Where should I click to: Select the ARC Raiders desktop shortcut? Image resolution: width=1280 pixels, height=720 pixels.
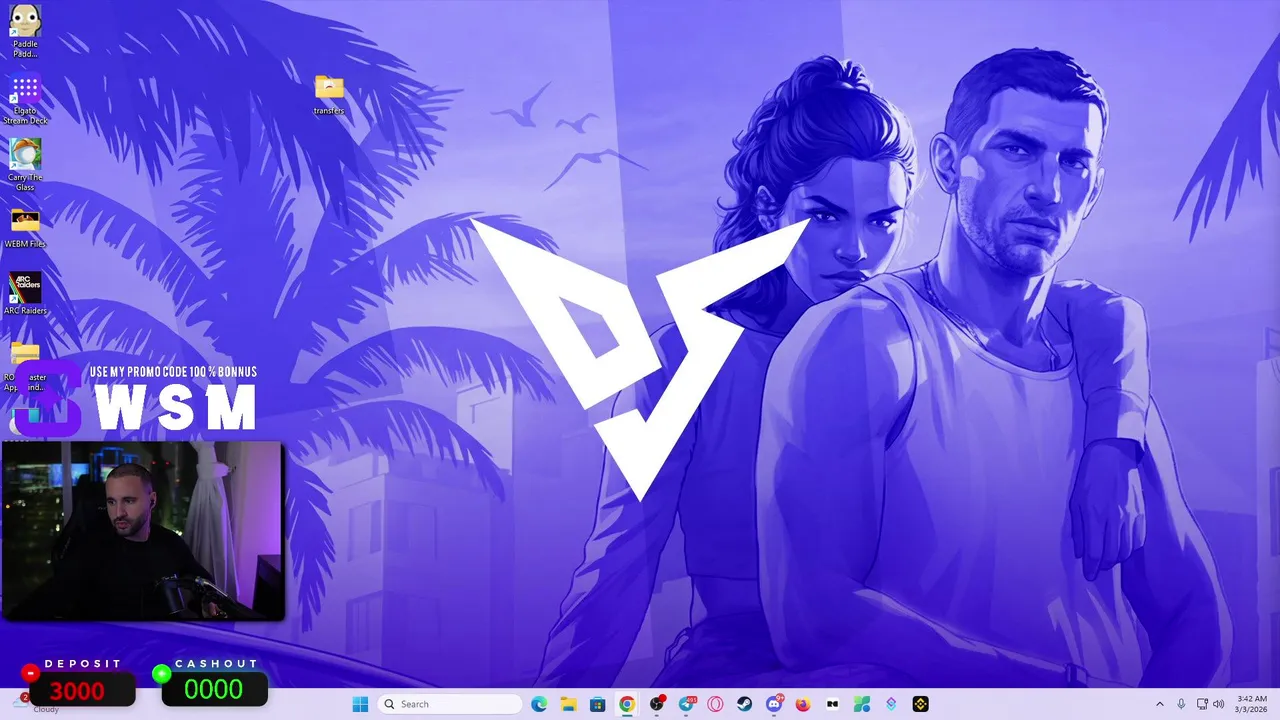[25, 294]
